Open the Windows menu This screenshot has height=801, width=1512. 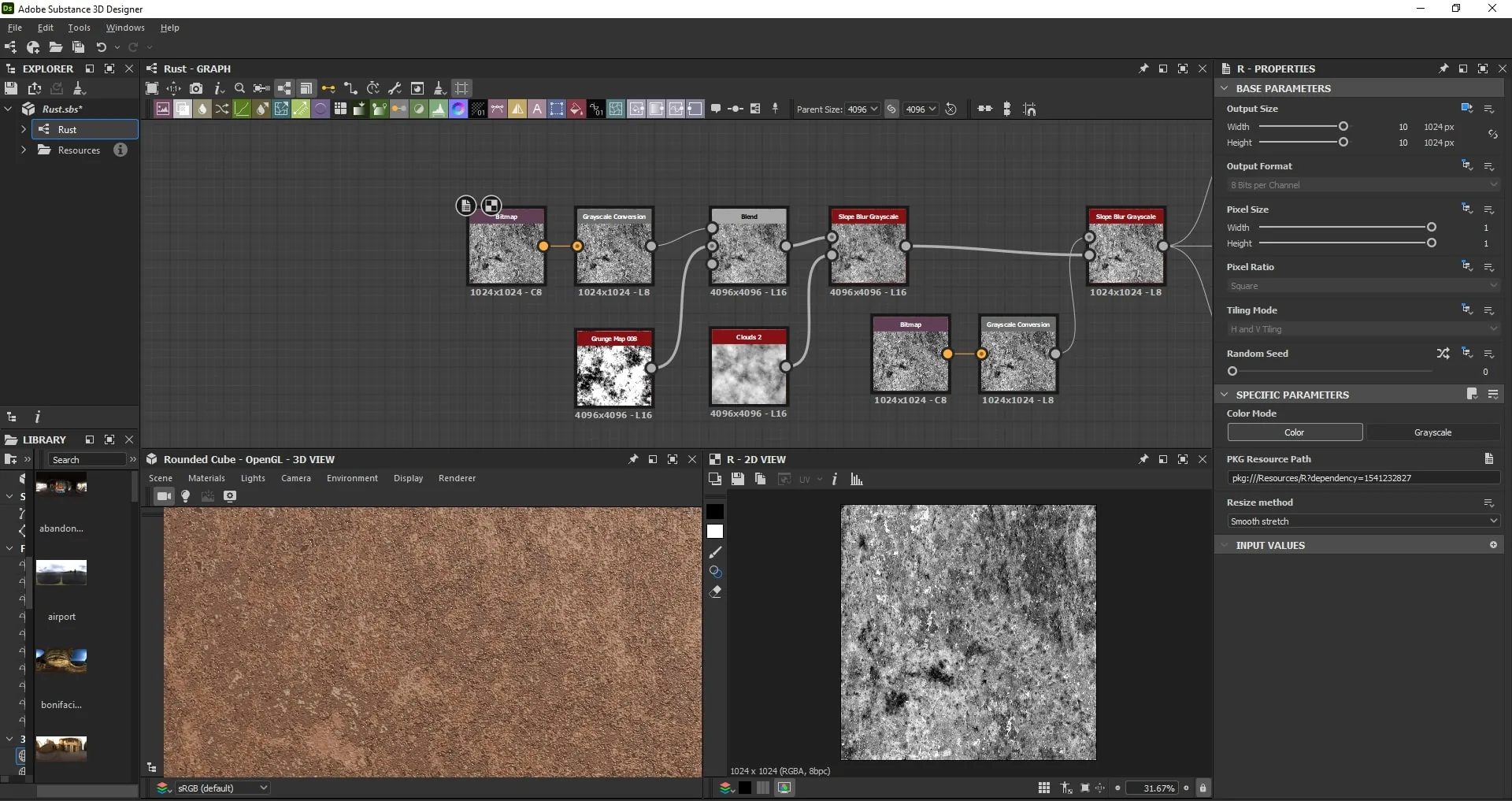coord(125,28)
